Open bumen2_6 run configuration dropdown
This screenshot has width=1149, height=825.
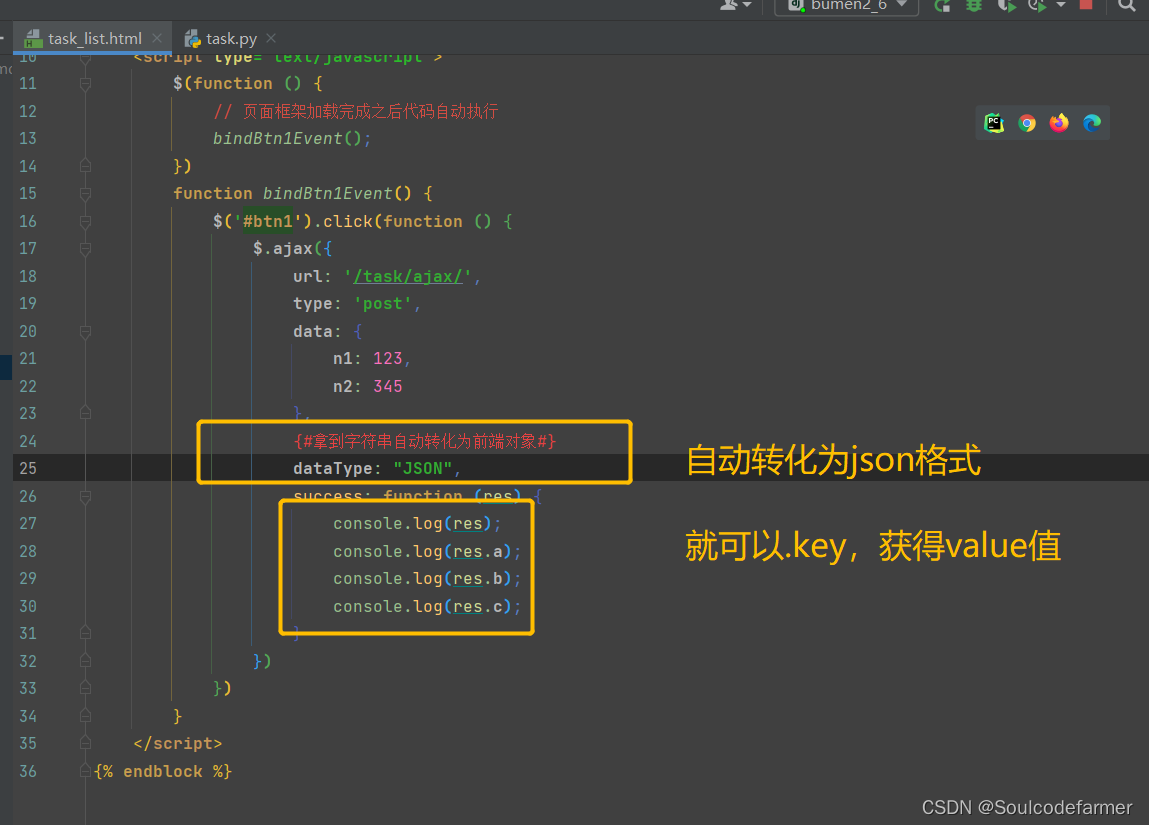click(x=847, y=6)
